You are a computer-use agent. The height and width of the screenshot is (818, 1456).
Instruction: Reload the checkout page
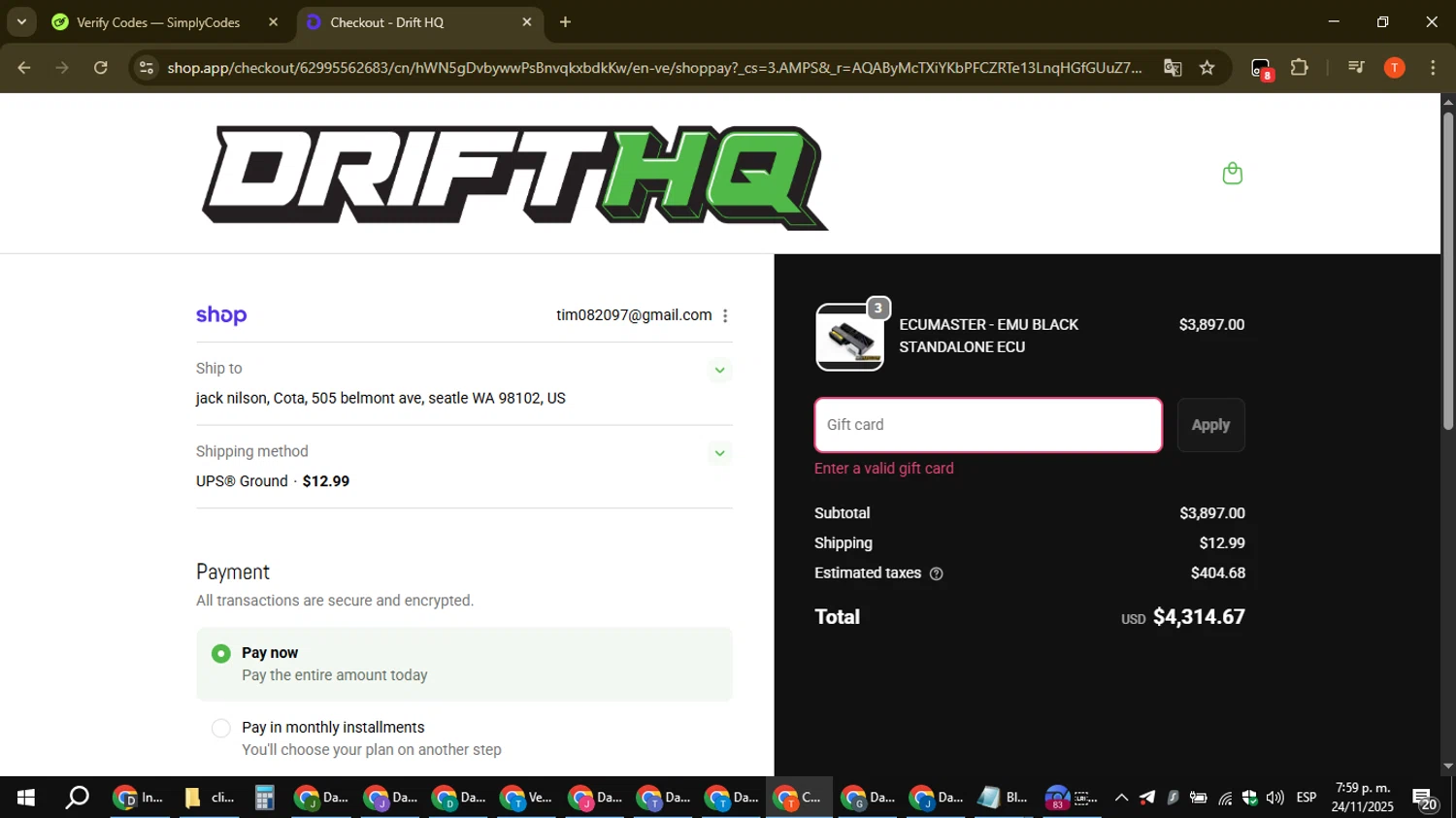coord(101,68)
